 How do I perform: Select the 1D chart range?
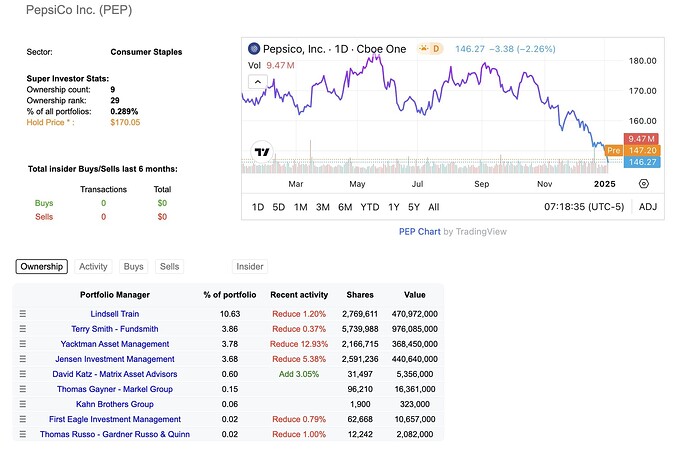click(258, 207)
